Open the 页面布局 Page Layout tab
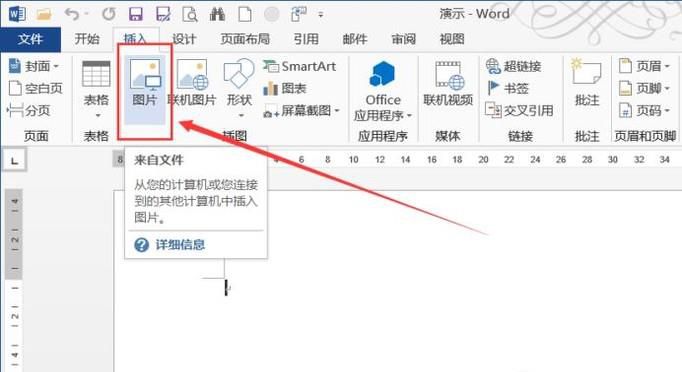The height and width of the screenshot is (372, 682). (245, 39)
